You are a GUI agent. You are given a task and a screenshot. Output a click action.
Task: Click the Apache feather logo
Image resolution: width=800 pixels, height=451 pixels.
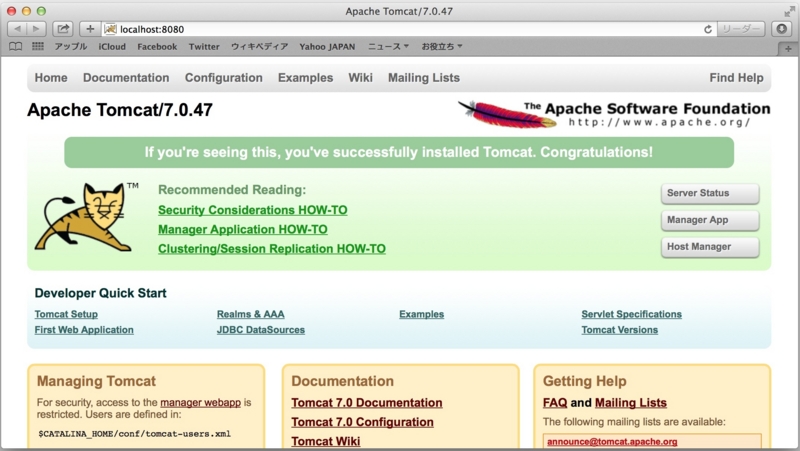[x=507, y=114]
